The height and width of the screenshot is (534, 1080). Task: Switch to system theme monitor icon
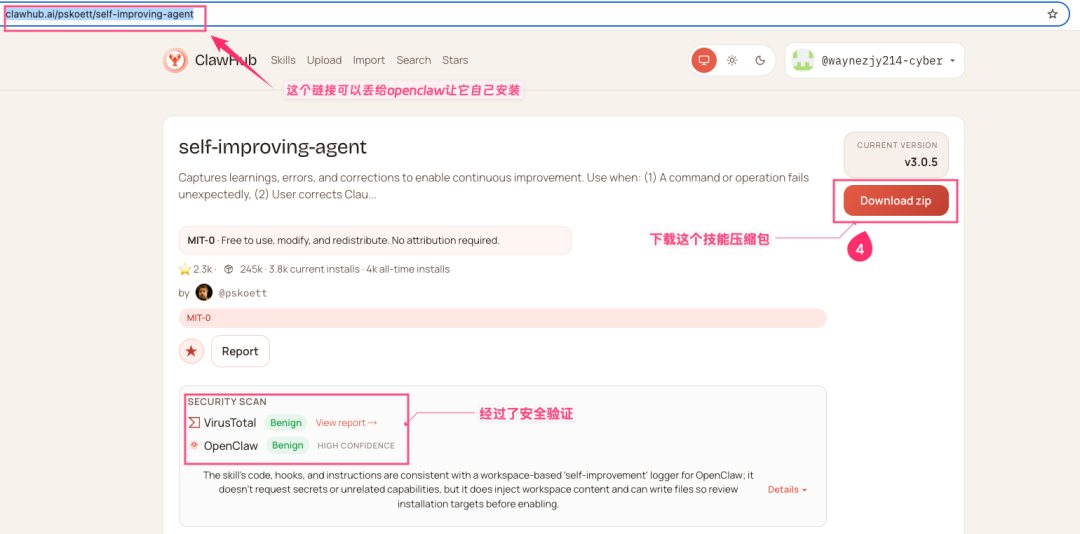click(x=704, y=61)
